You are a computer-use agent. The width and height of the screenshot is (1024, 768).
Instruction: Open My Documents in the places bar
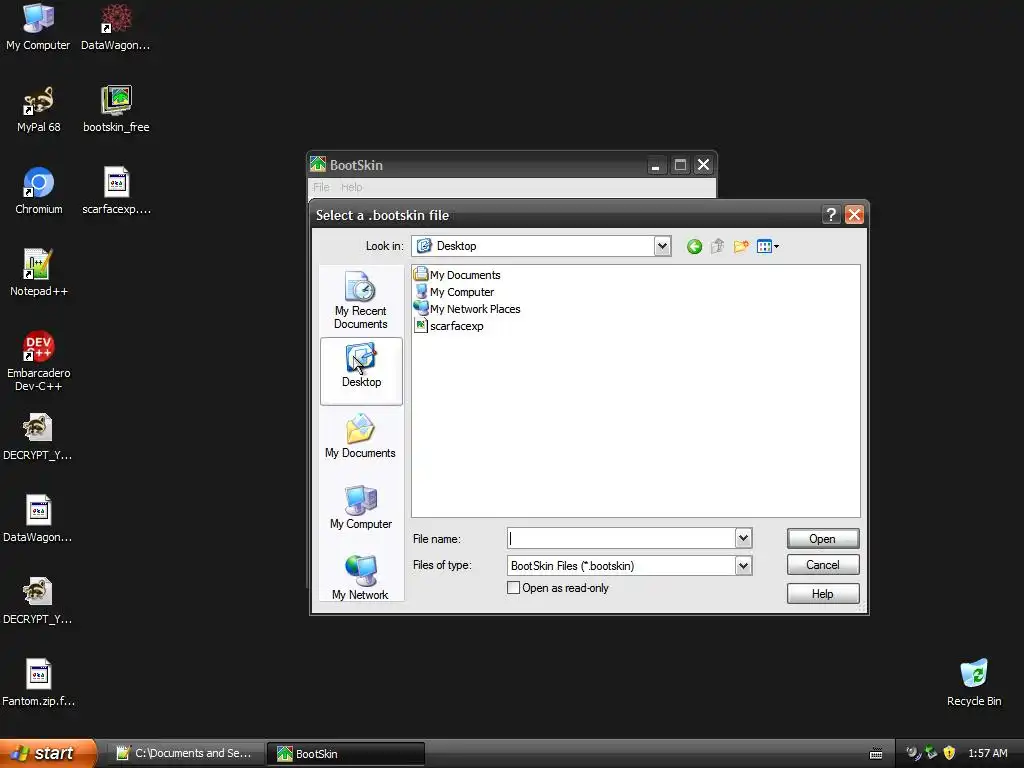(360, 436)
